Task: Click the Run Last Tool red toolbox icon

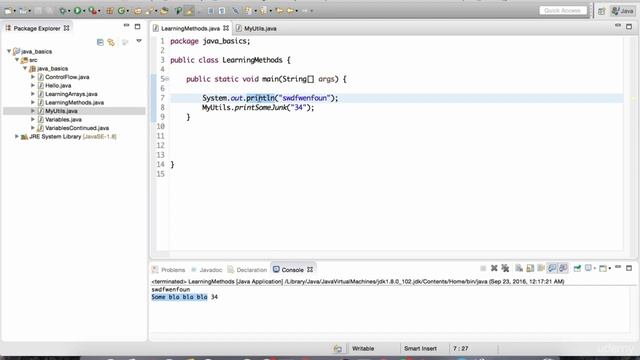Action: click(93, 11)
